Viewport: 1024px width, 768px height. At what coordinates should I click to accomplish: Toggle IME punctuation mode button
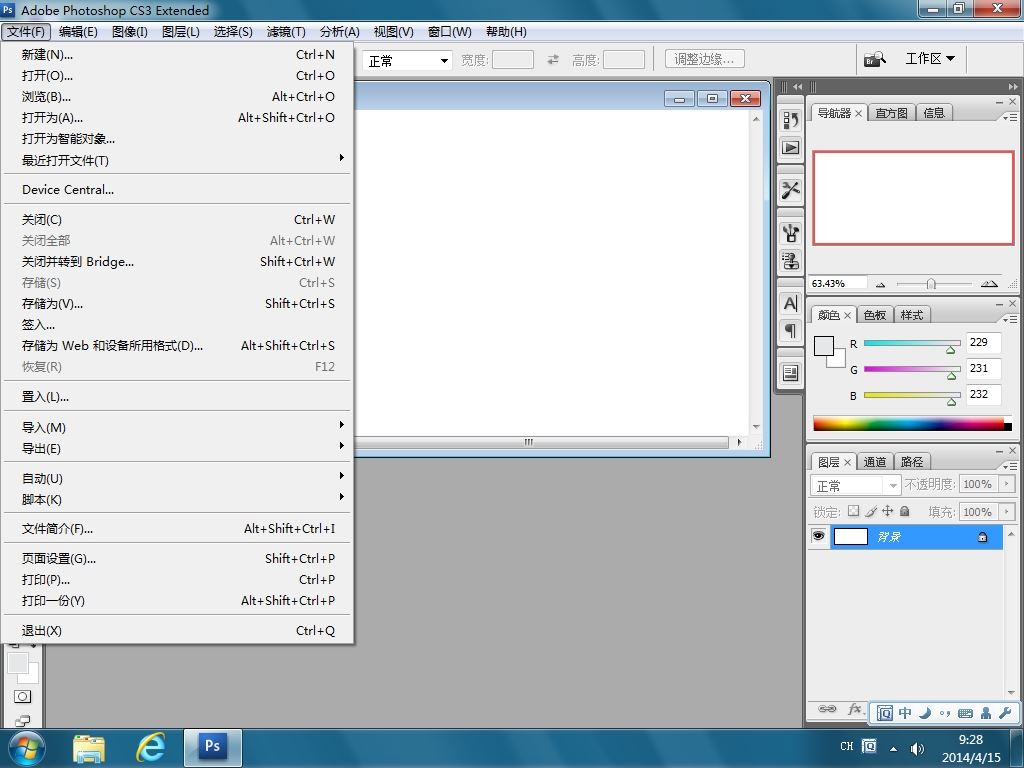[945, 713]
